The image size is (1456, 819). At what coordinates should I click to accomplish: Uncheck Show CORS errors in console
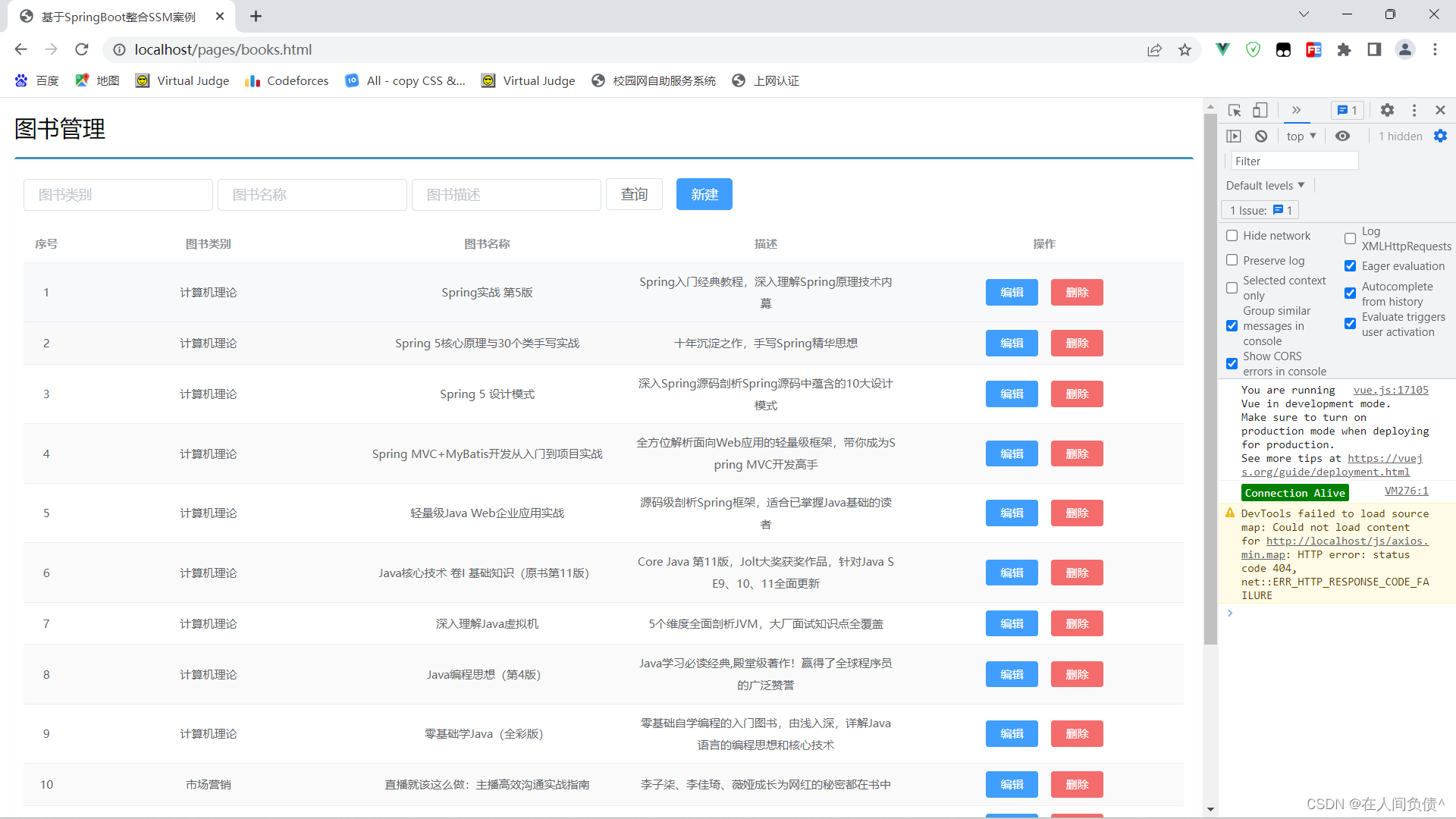(x=1232, y=364)
